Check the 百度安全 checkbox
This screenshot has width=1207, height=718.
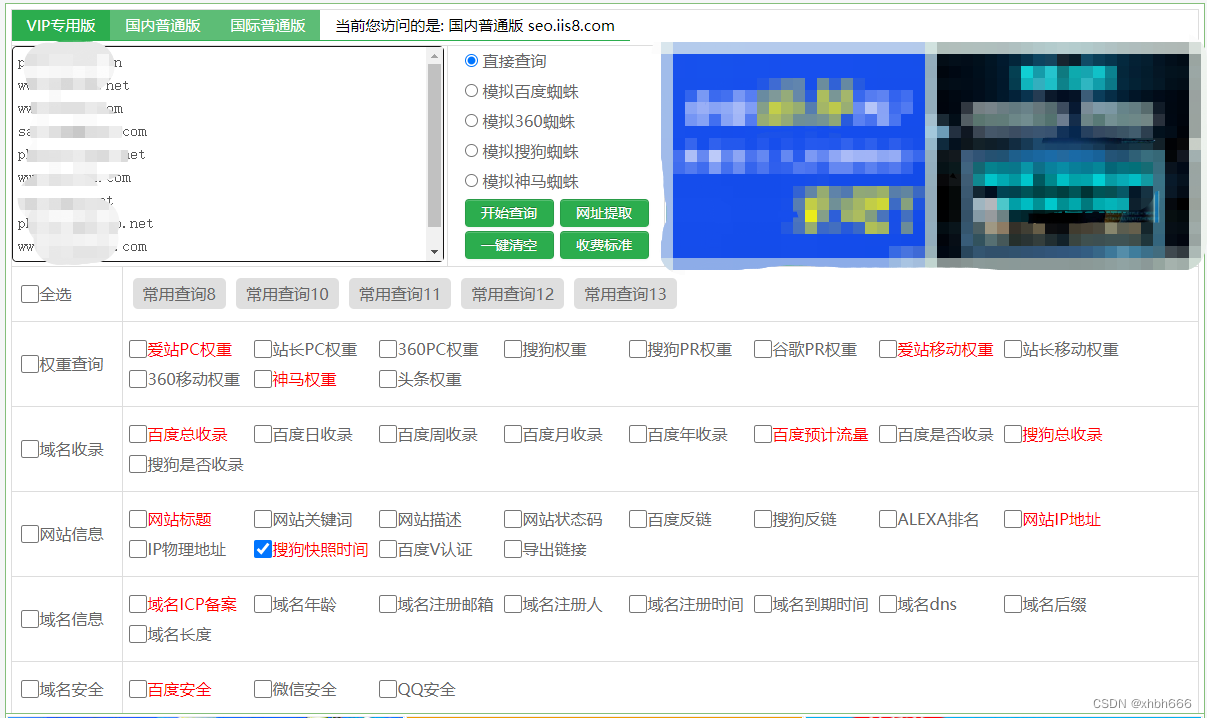(x=138, y=689)
